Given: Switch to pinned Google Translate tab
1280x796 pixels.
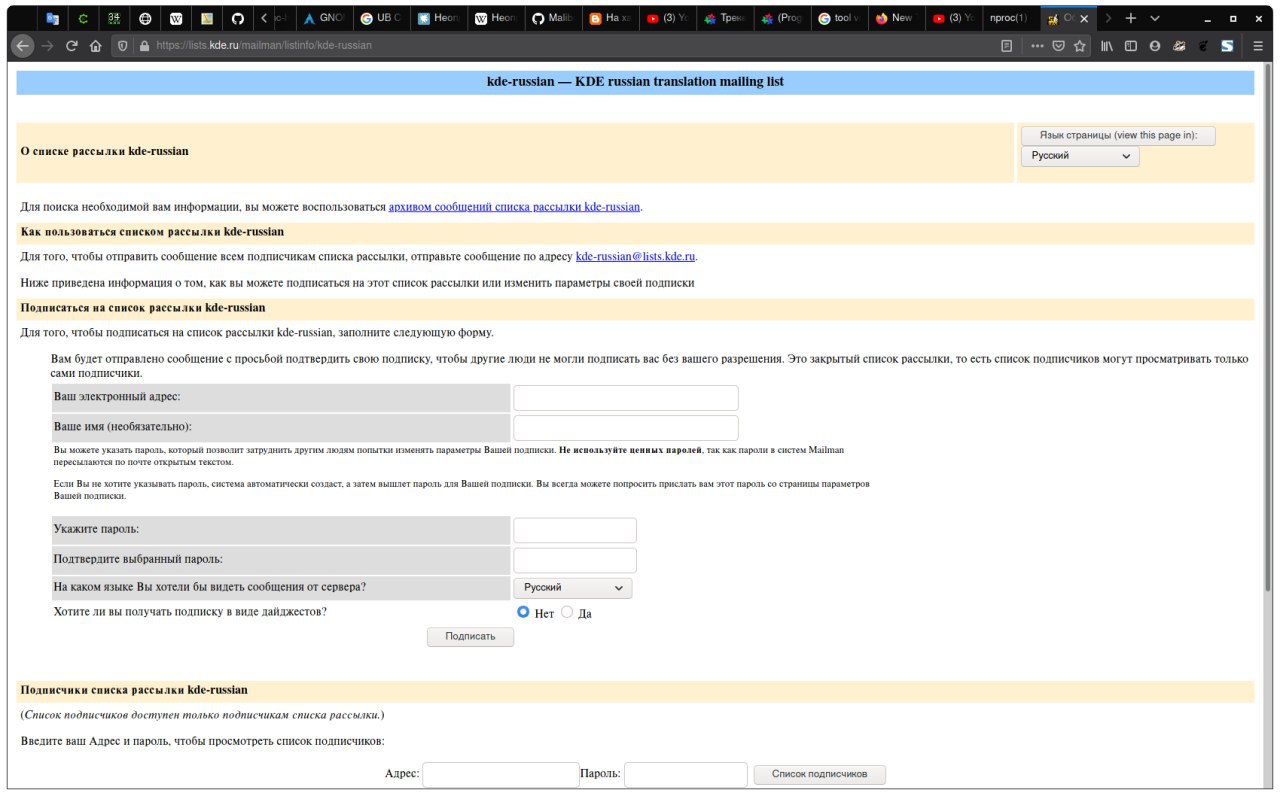Looking at the screenshot, I should (52, 18).
